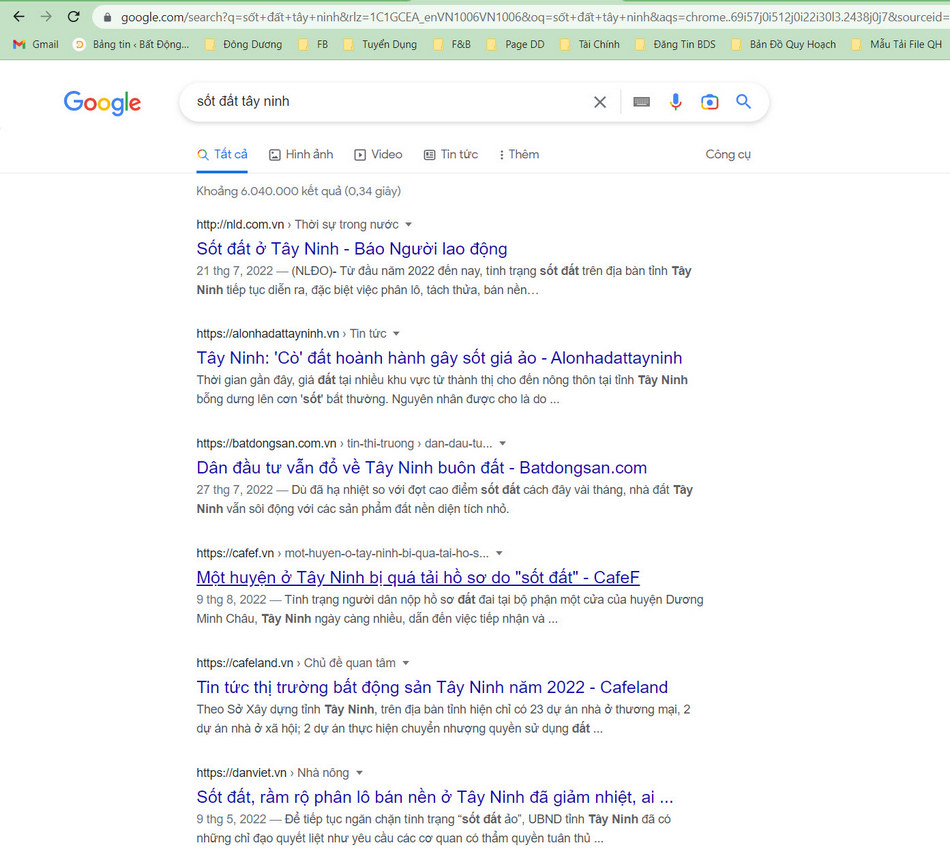This screenshot has width=950, height=848.
Task: Open Công cụ tools
Action: point(728,154)
